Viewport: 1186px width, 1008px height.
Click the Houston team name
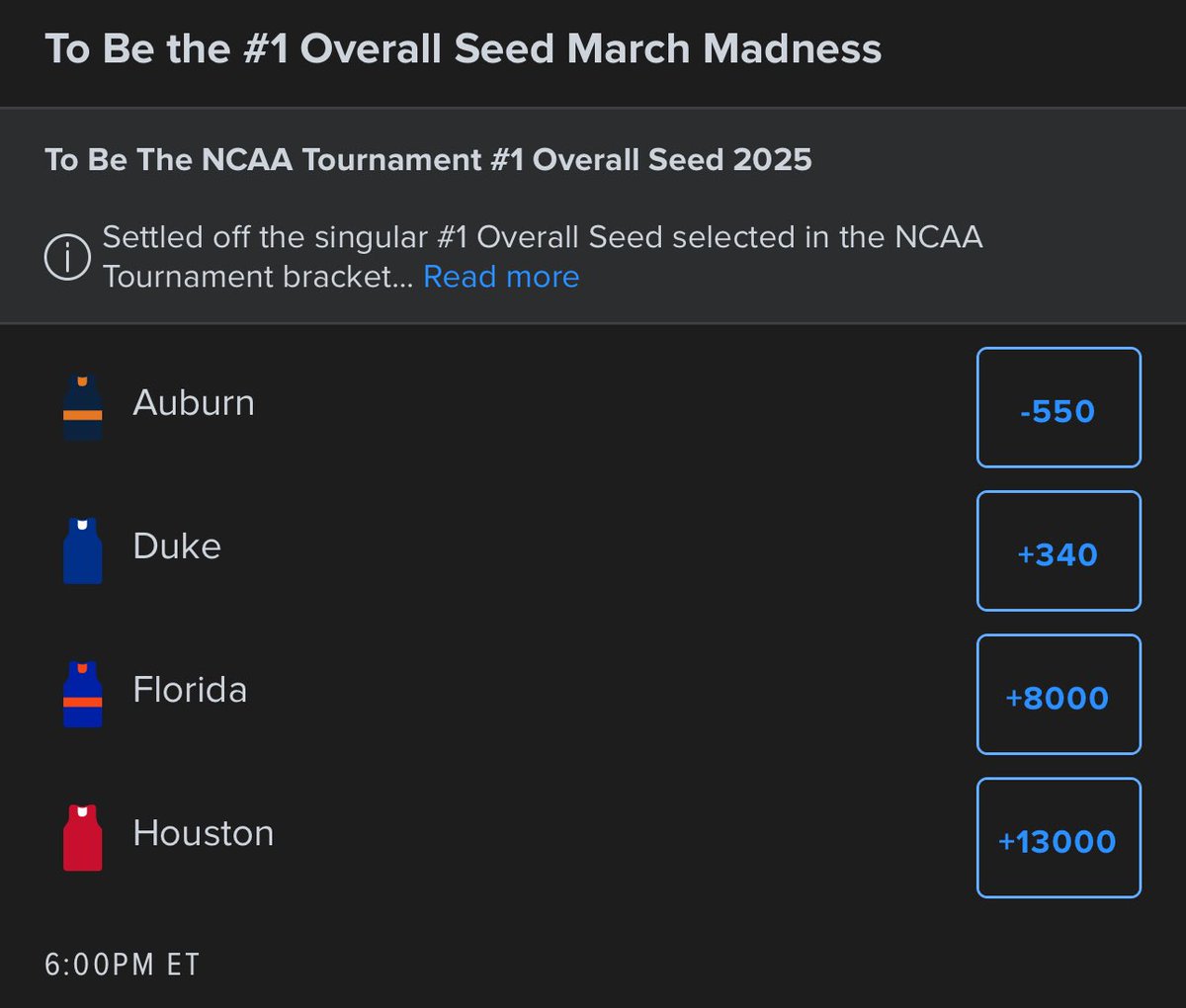pyautogui.click(x=203, y=833)
